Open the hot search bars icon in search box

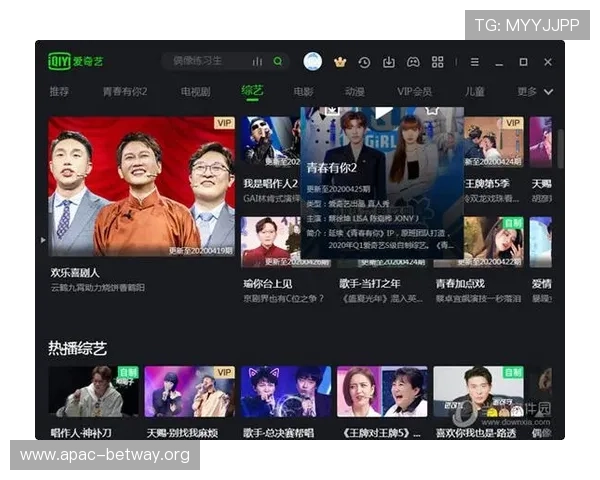pos(258,61)
